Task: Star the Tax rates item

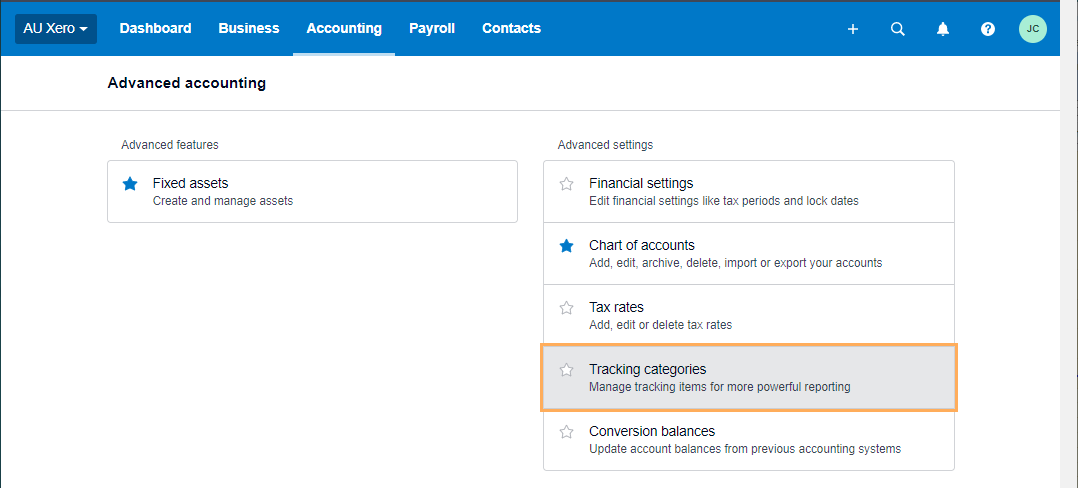Action: (566, 307)
